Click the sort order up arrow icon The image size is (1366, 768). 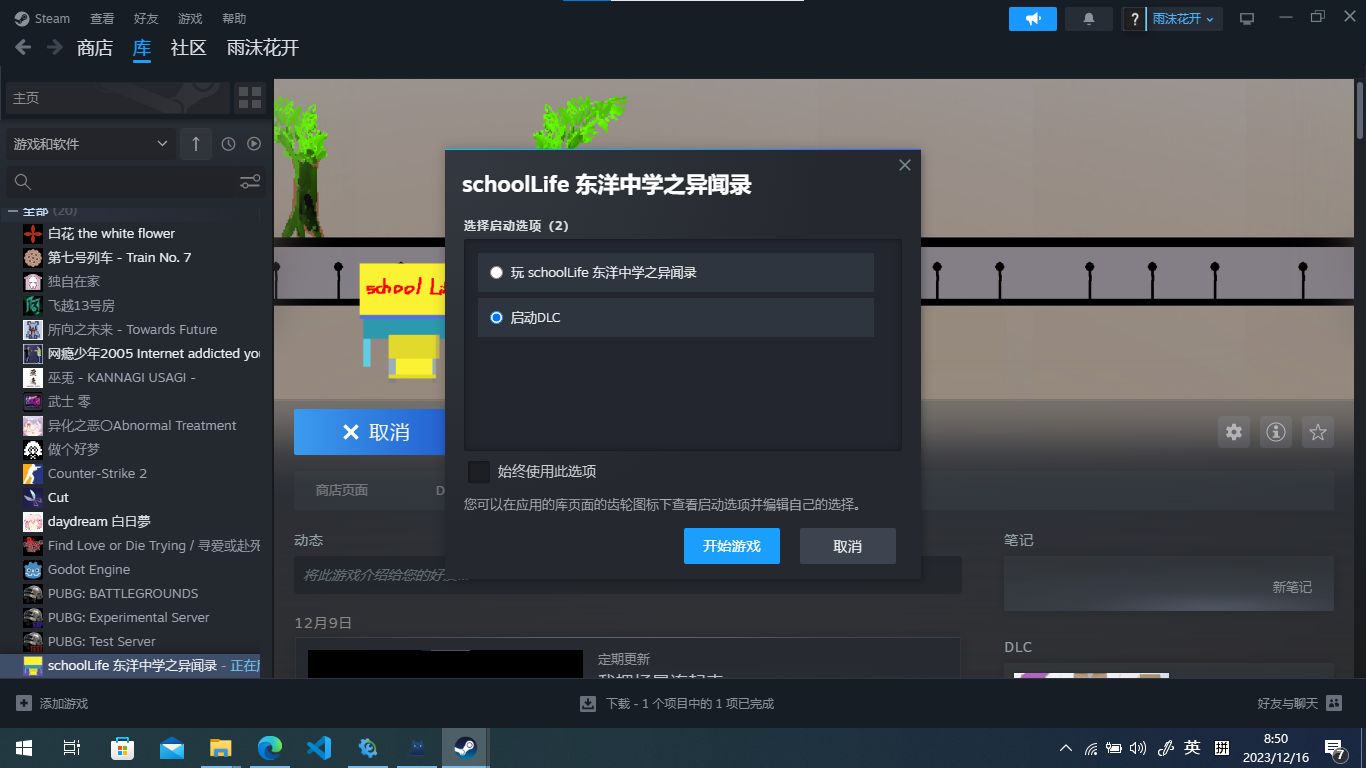pos(195,144)
